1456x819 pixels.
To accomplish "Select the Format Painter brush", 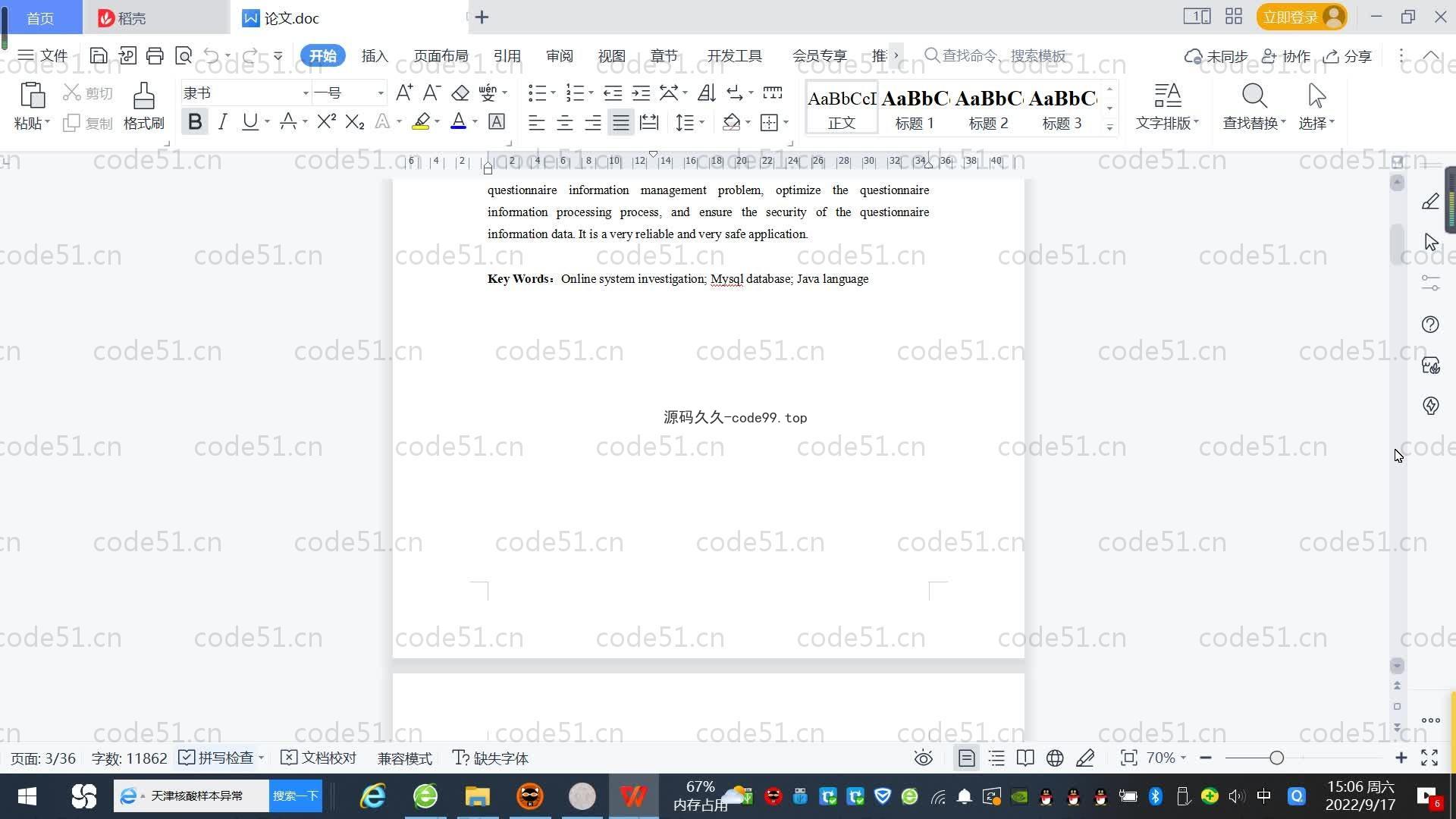I will coord(143,96).
